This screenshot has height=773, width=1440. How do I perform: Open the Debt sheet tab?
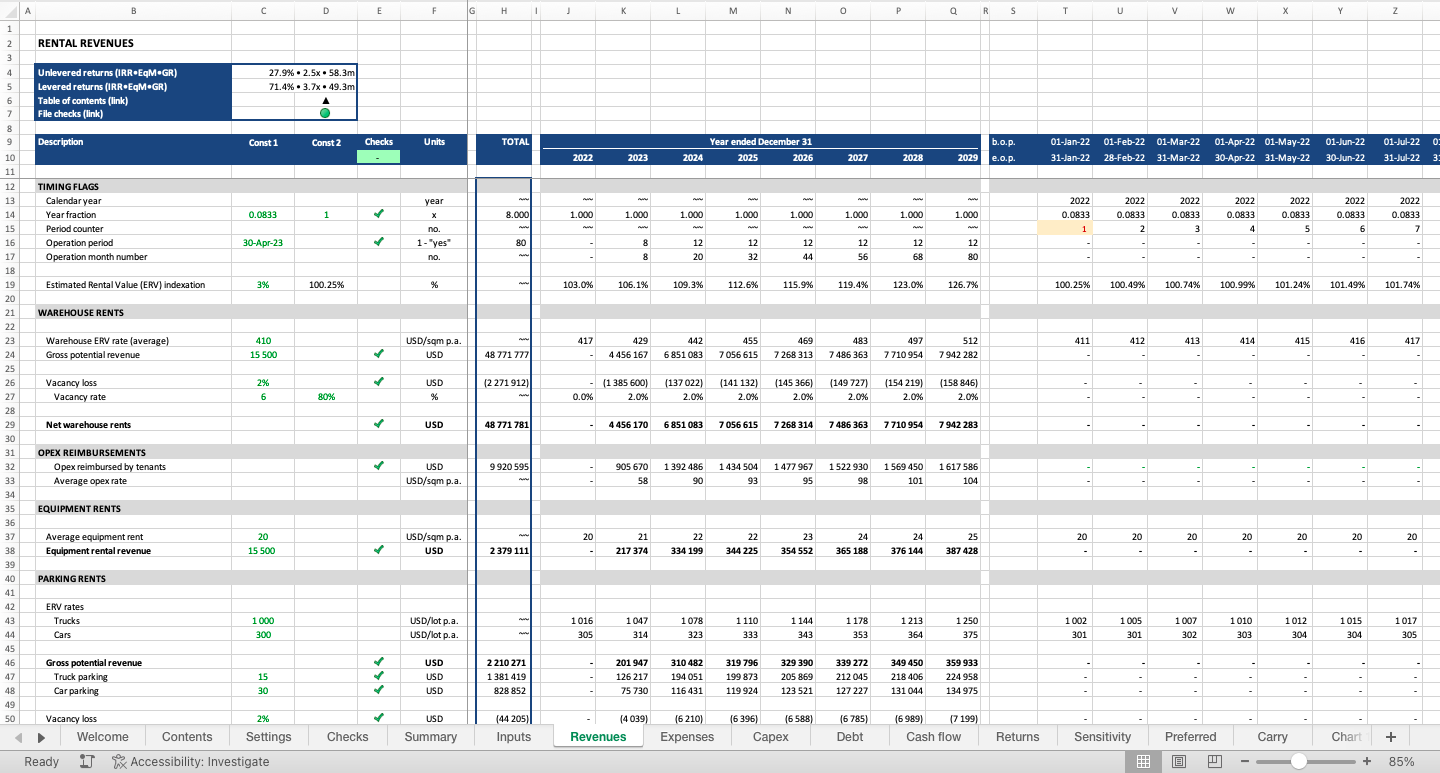tap(850, 737)
